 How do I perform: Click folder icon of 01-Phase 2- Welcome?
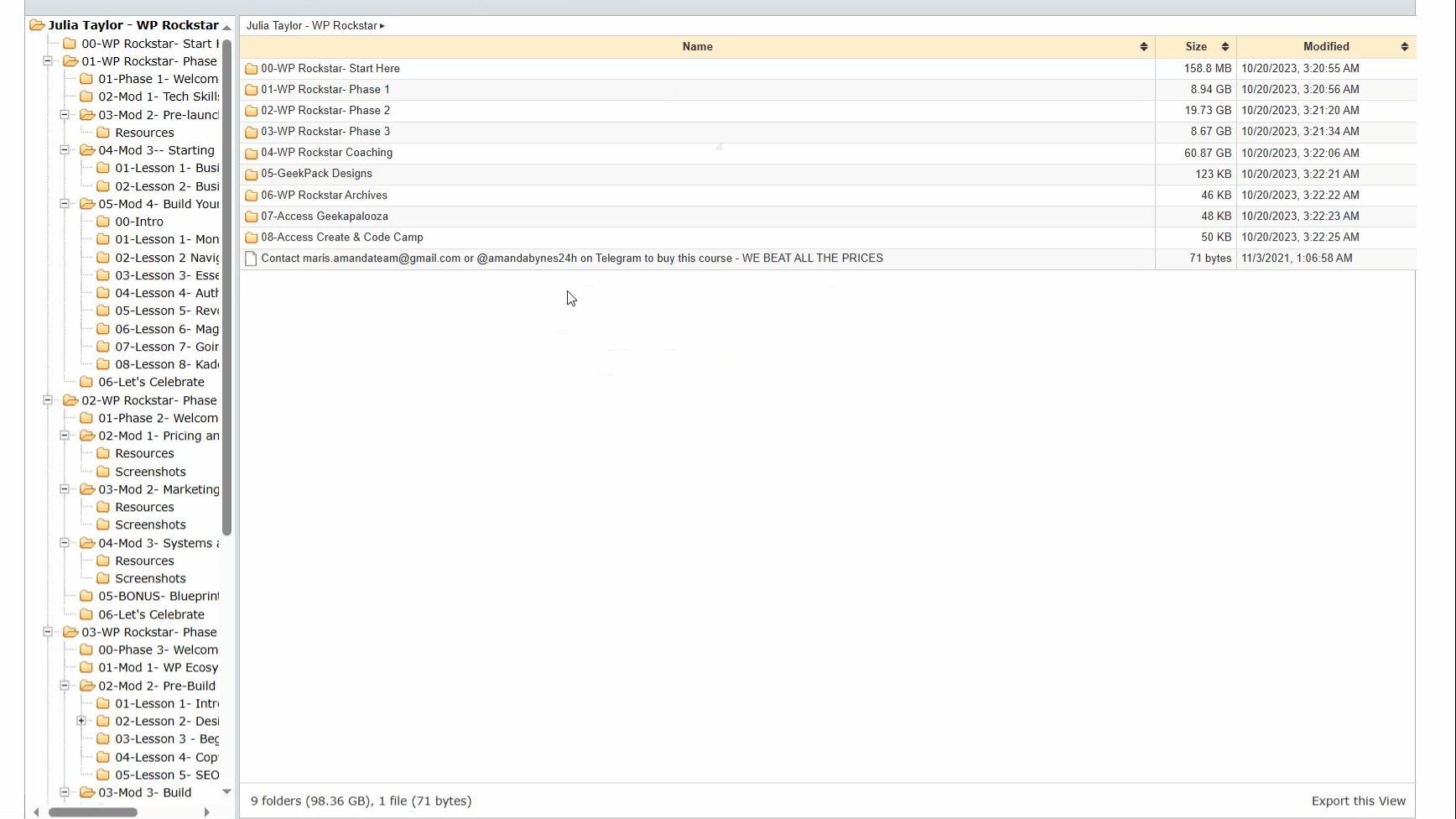click(x=86, y=418)
